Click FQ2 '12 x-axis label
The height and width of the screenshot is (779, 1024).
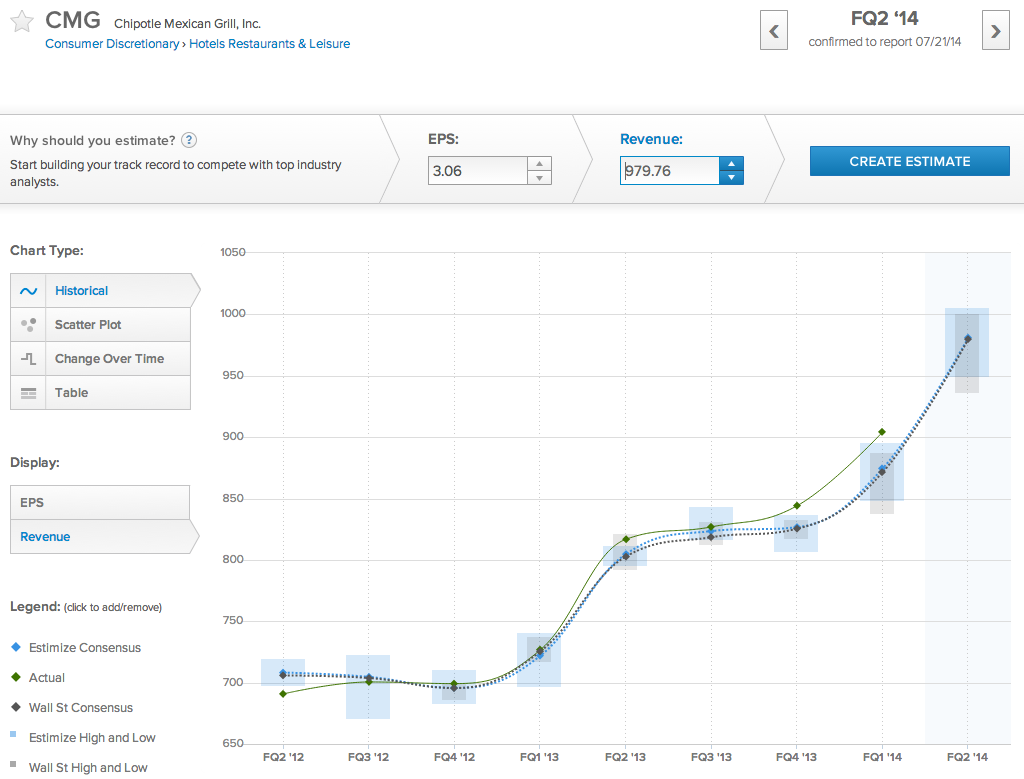pyautogui.click(x=283, y=757)
